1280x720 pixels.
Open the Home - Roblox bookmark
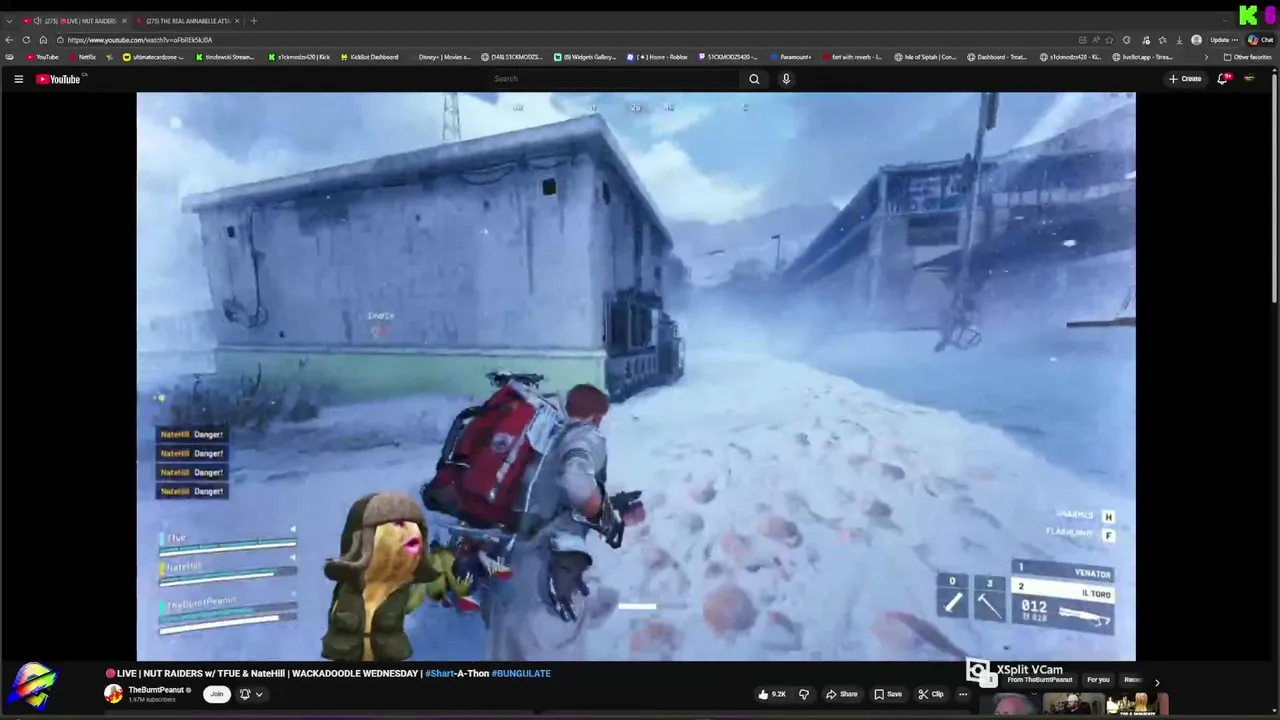658,57
